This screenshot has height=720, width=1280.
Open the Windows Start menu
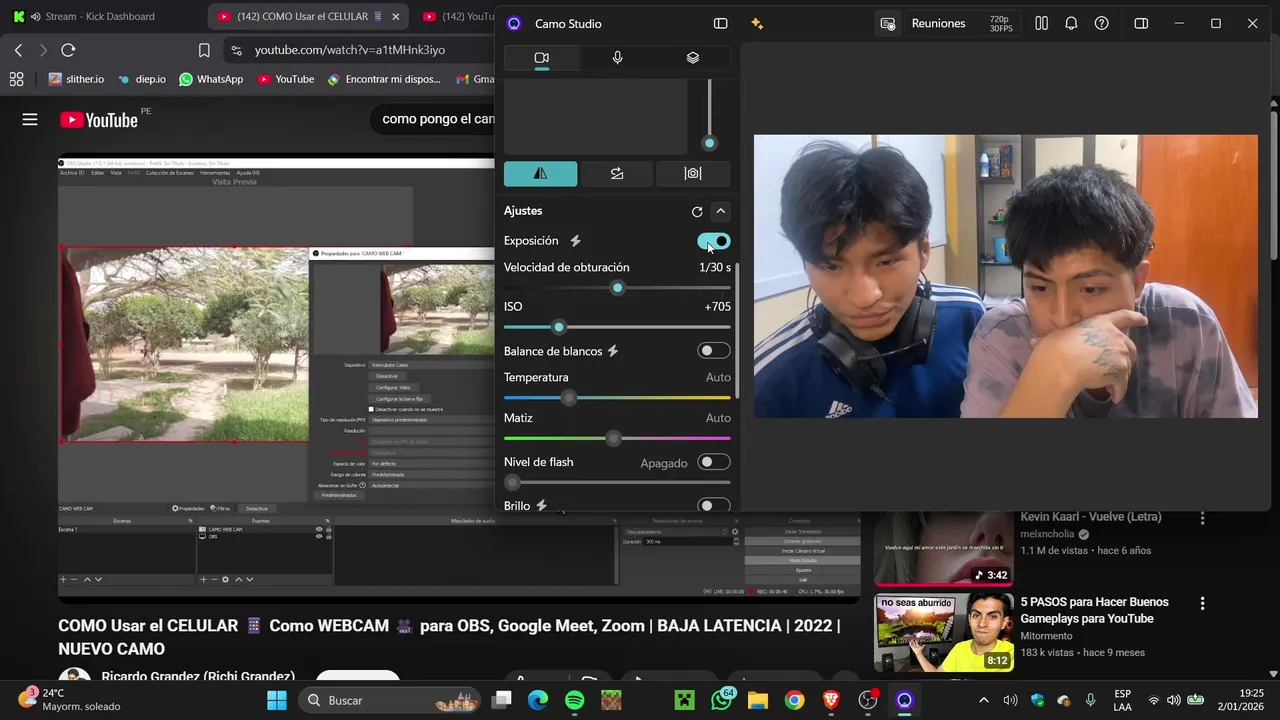click(x=277, y=700)
